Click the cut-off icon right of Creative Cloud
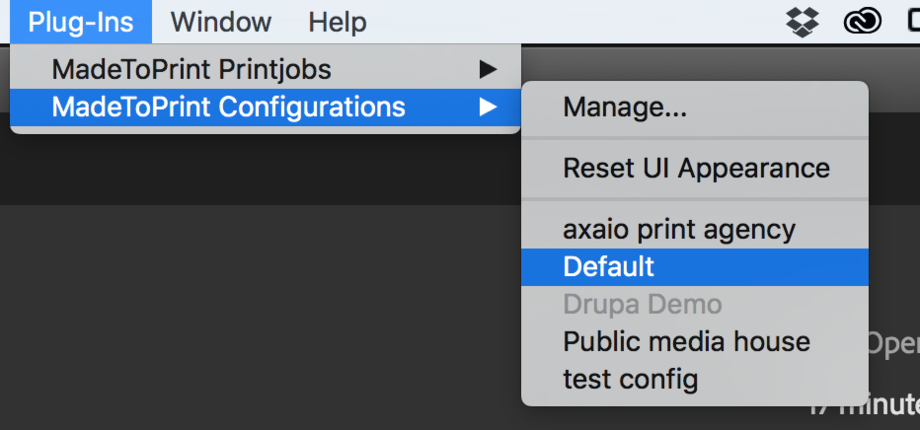Viewport: 920px width, 430px height. tap(913, 22)
